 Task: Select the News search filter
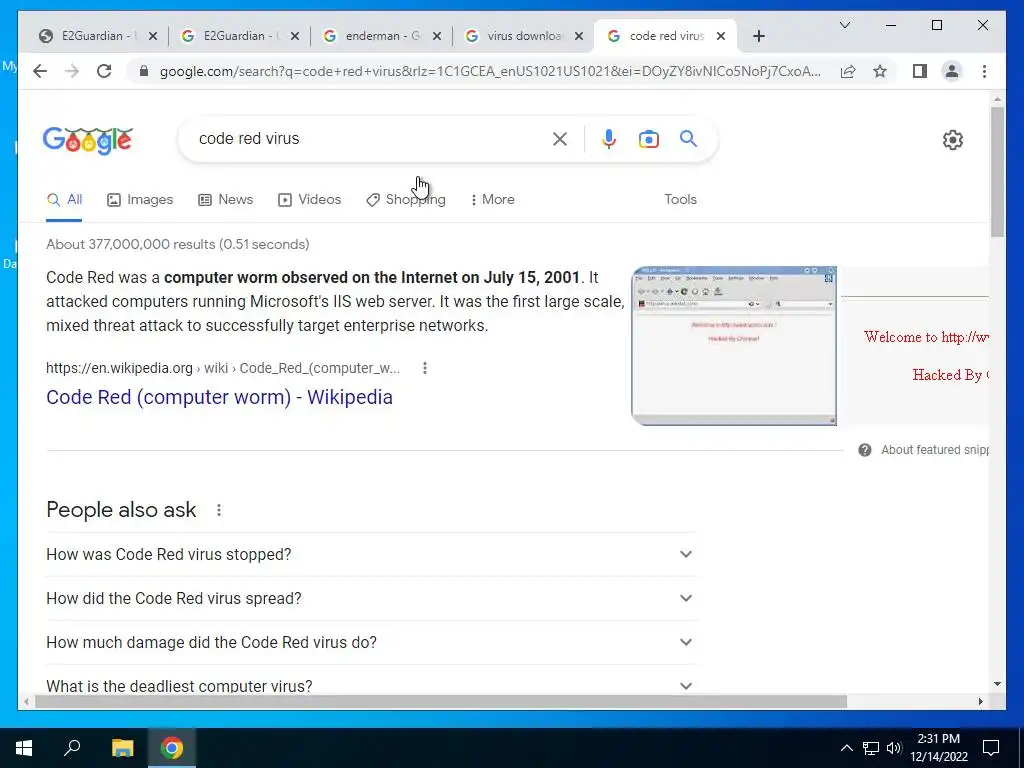pos(225,199)
